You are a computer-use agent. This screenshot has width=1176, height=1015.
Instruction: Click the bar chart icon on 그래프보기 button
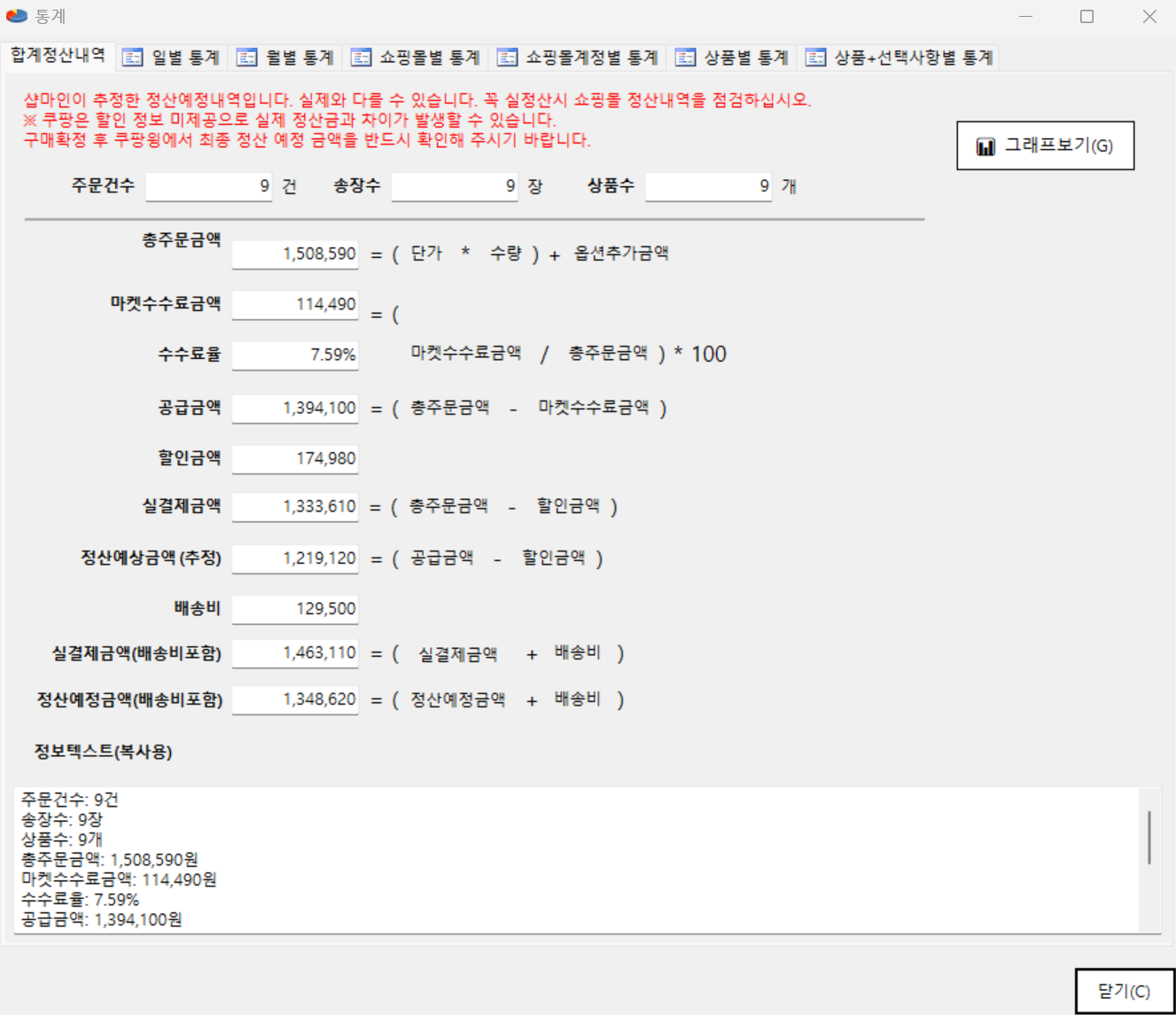[x=985, y=146]
